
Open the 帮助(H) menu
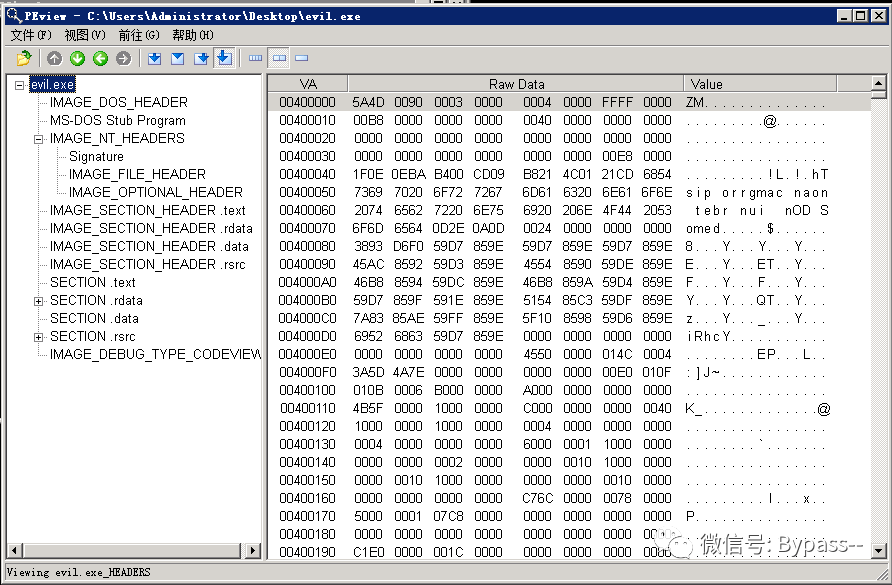(193, 35)
